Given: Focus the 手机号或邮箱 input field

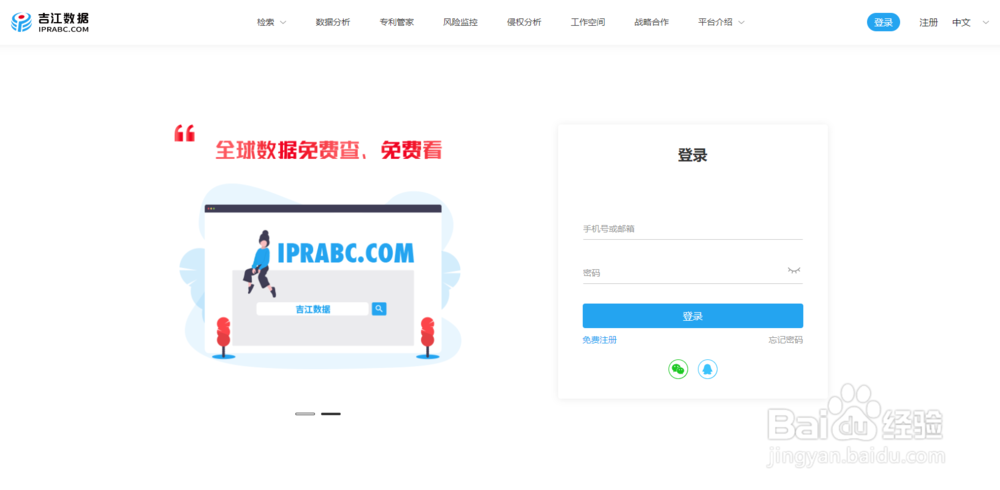Looking at the screenshot, I should pos(693,228).
